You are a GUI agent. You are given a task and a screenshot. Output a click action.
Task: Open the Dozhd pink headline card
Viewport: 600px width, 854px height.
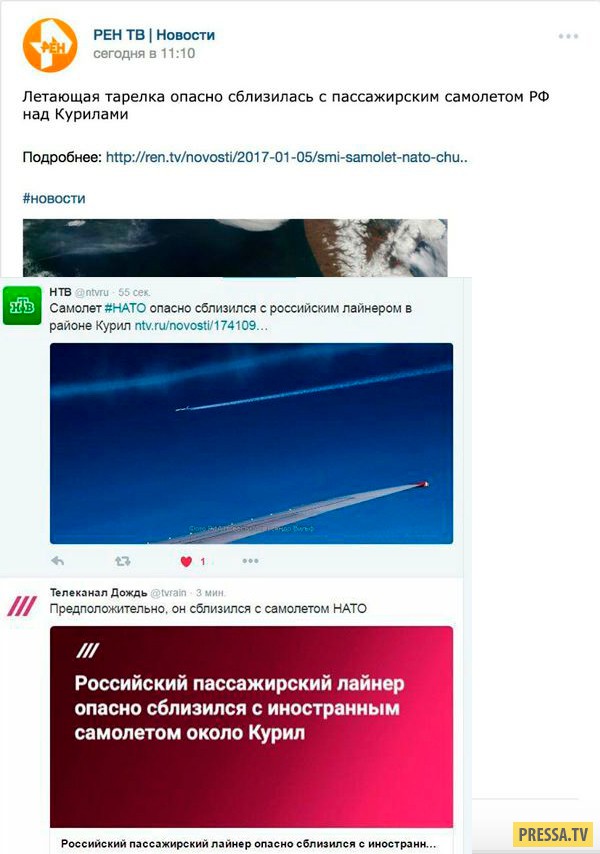[x=252, y=727]
